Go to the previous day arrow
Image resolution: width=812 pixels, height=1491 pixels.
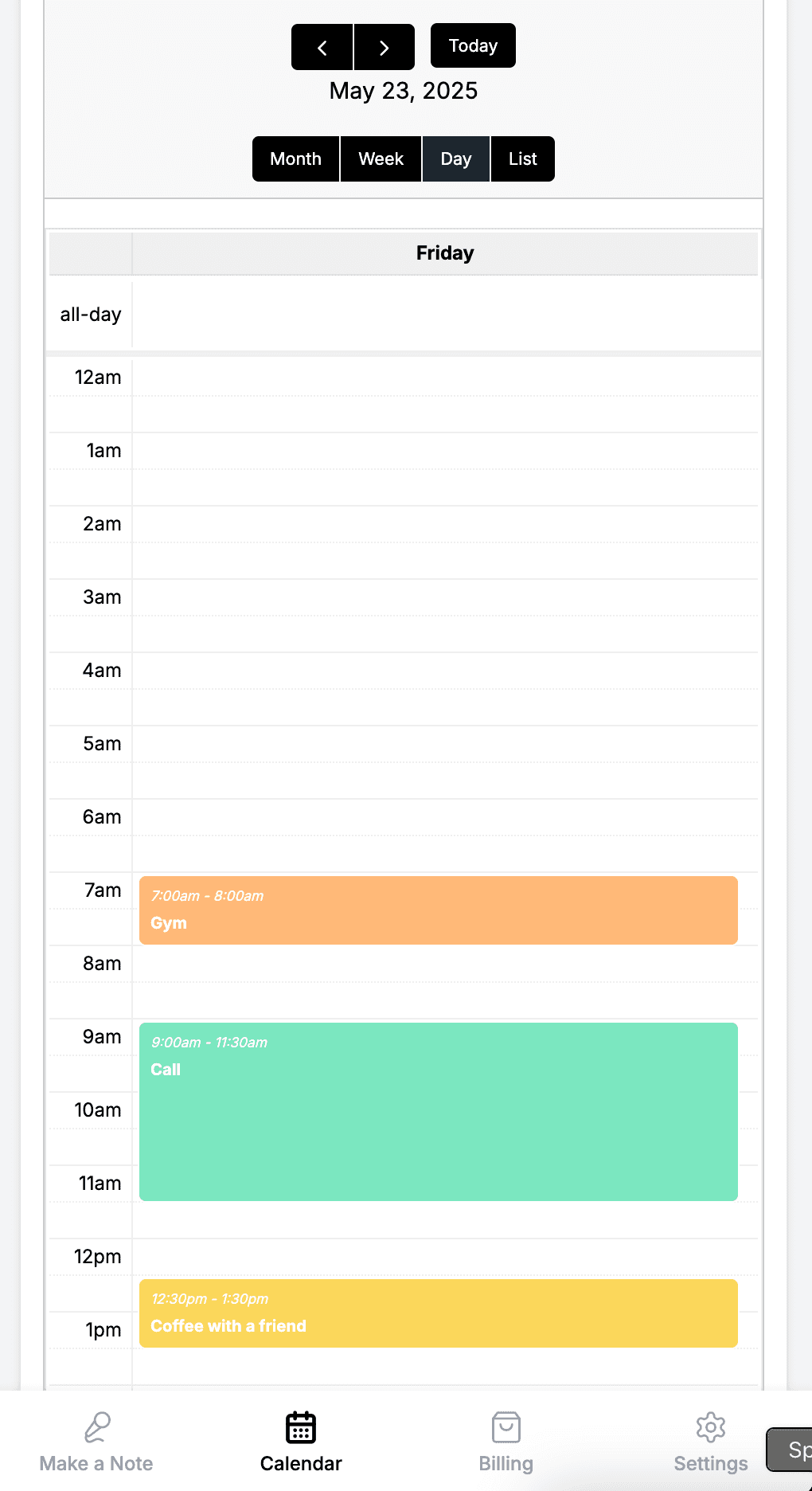pyautogui.click(x=322, y=47)
